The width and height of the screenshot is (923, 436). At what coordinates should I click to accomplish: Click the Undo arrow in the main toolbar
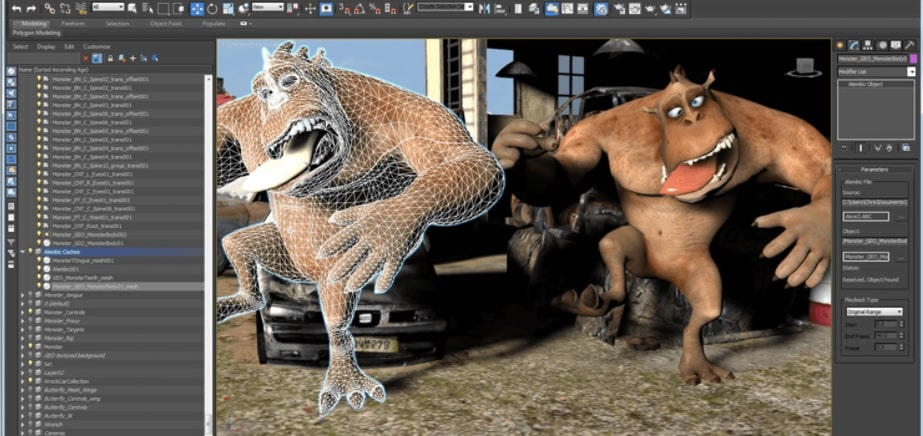(16, 8)
